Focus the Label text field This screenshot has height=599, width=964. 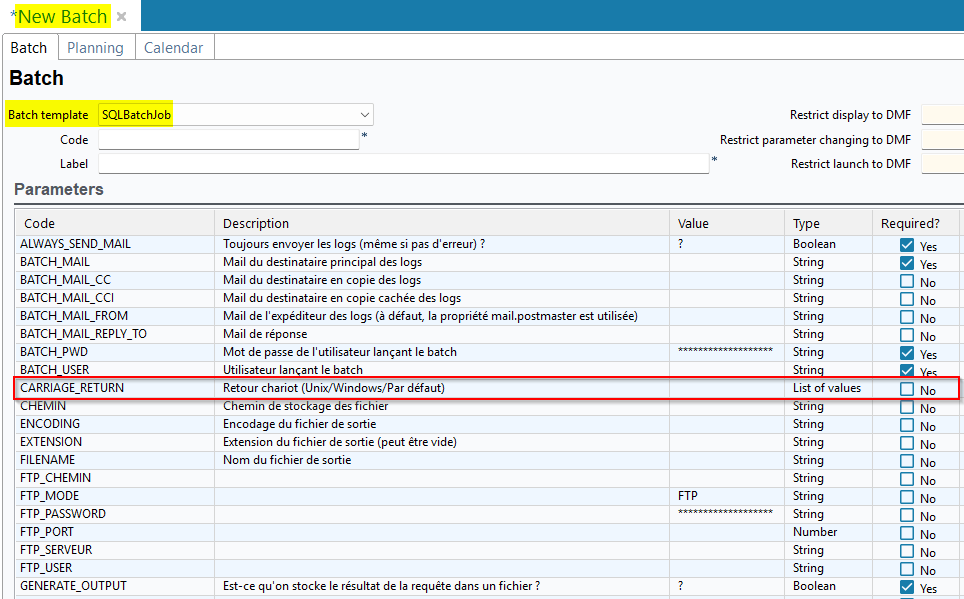pos(403,164)
